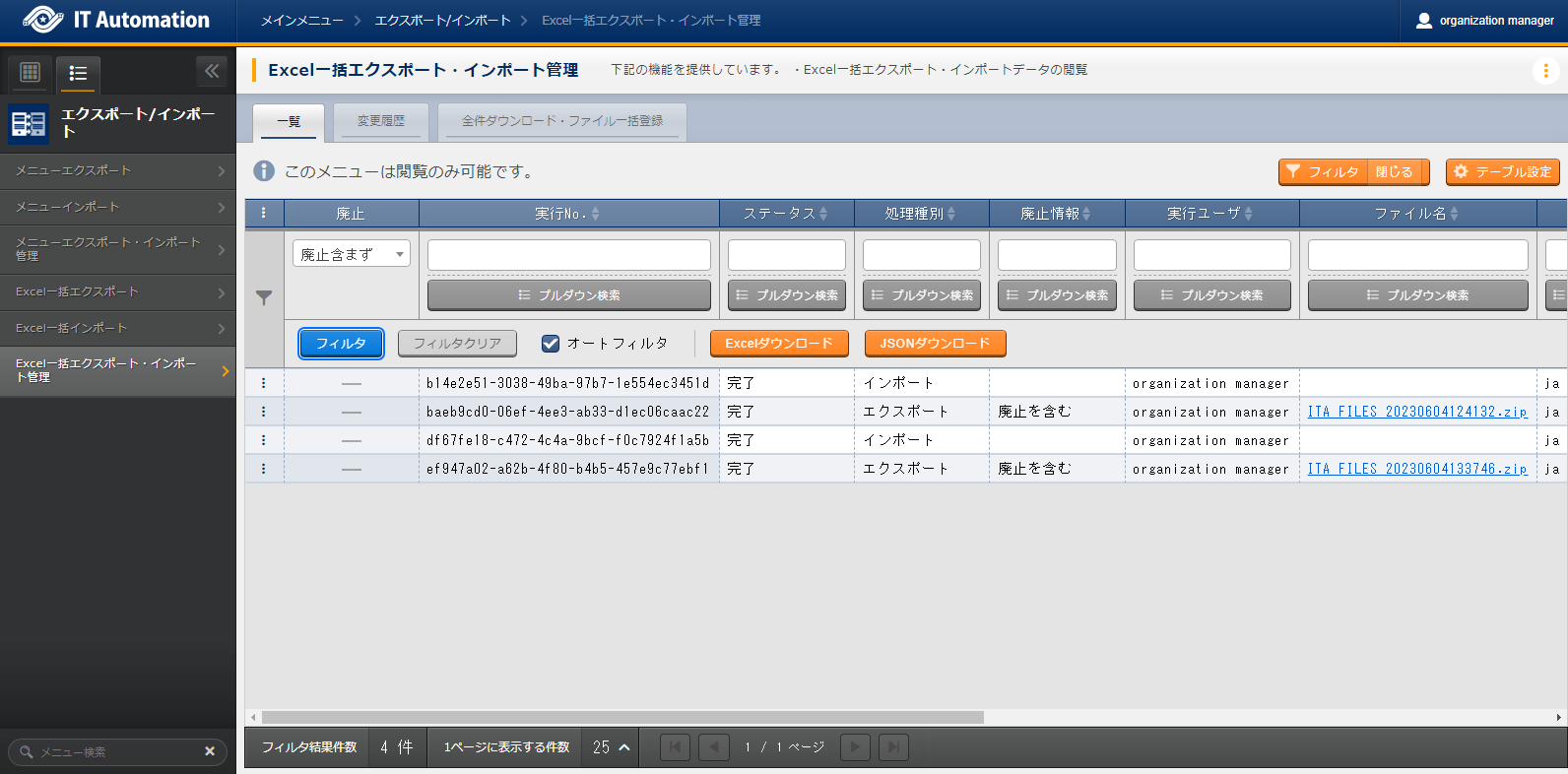Screen dimensions: 1568x774
Task: Switch sidebar to grid view icon
Action: pyautogui.click(x=30, y=72)
